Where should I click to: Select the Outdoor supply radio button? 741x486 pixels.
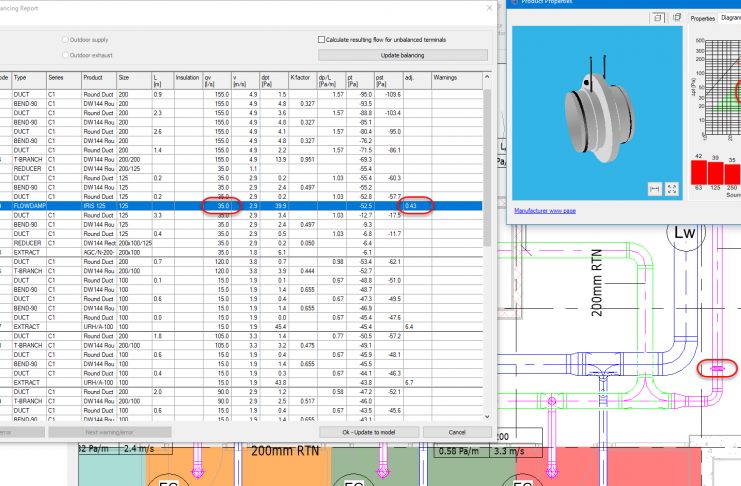click(66, 40)
